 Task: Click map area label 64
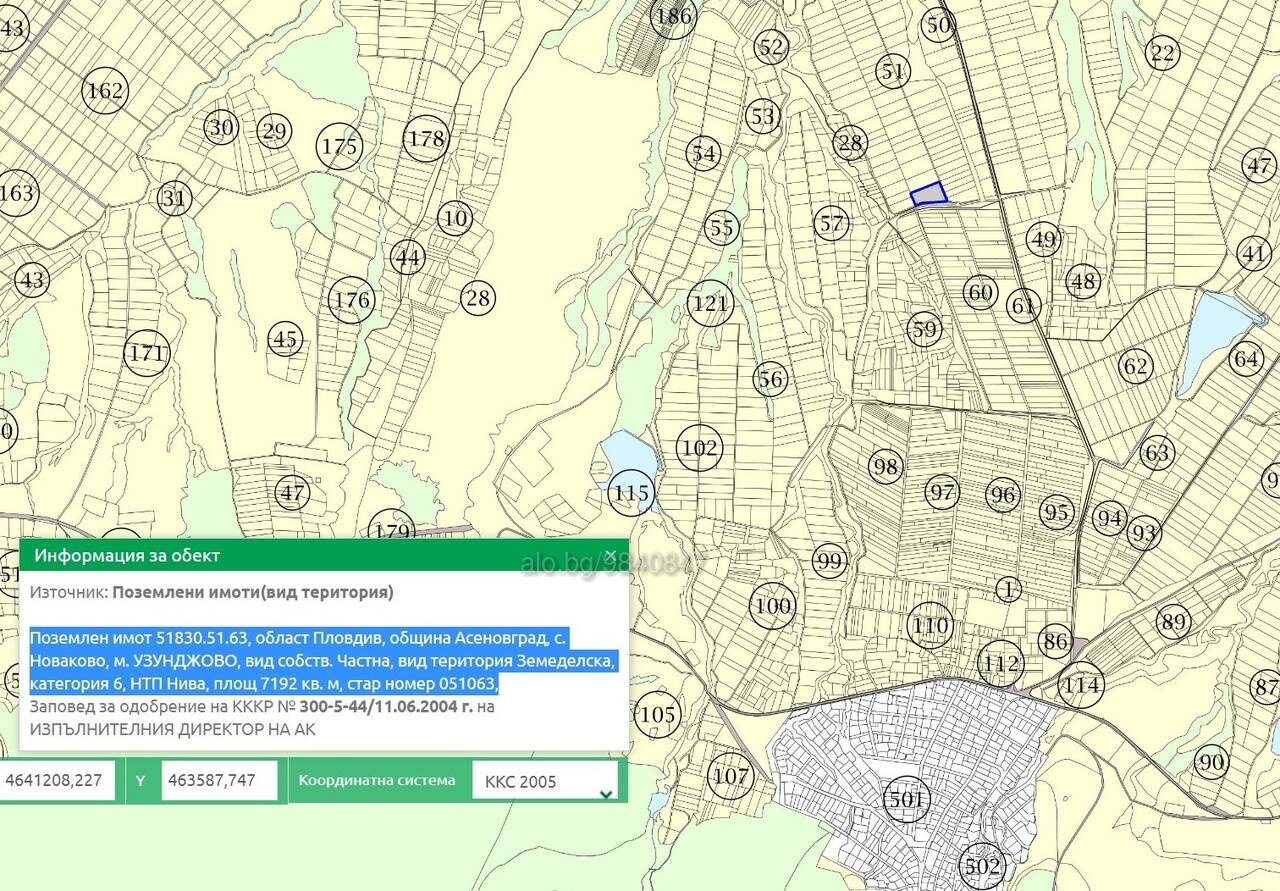pyautogui.click(x=1247, y=358)
